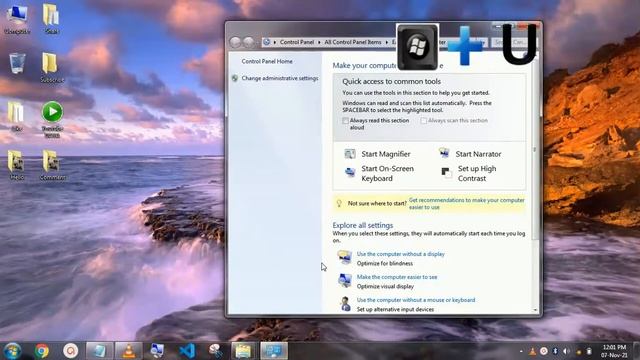Open Use the computer without a display
This screenshot has height=360, width=640.
coord(400,254)
